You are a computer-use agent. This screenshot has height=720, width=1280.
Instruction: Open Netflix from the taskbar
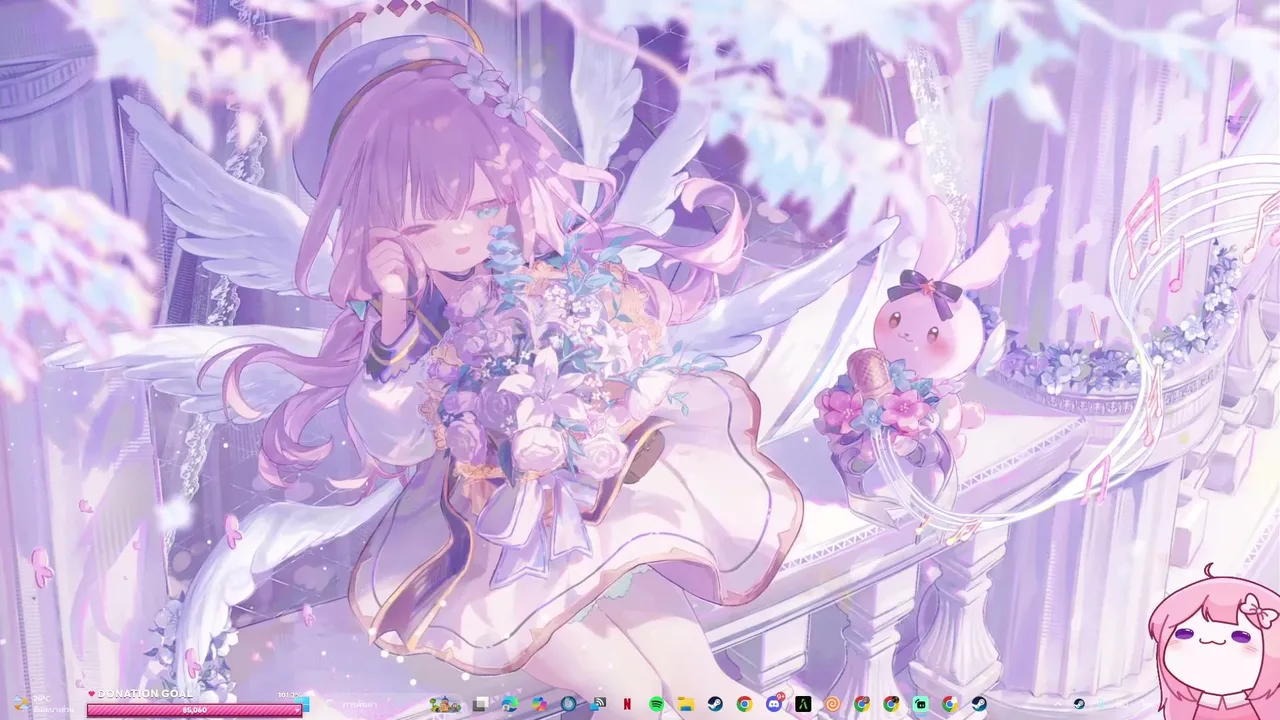(x=627, y=704)
